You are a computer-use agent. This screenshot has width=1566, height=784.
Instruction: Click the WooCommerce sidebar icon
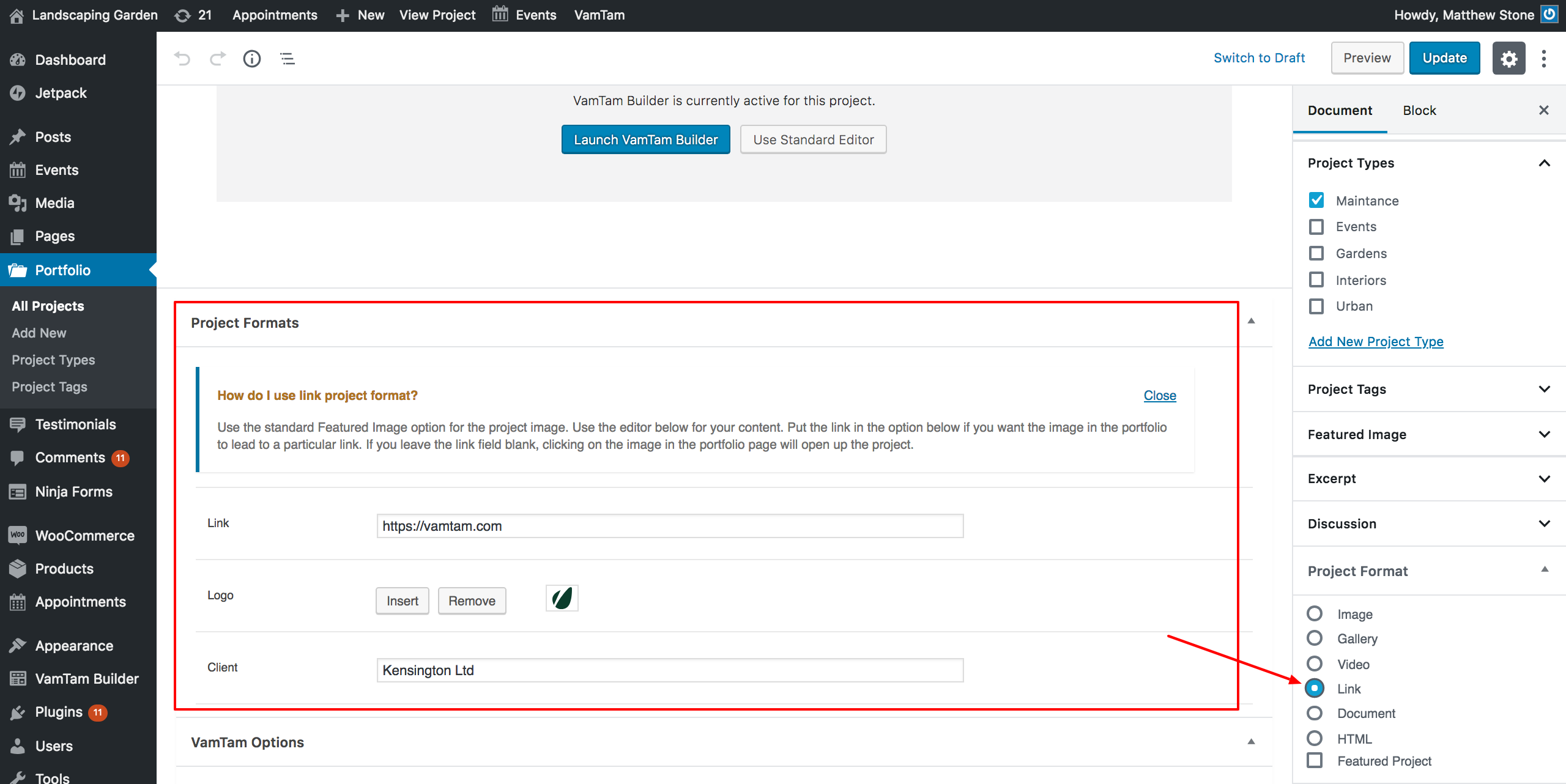pyautogui.click(x=18, y=535)
